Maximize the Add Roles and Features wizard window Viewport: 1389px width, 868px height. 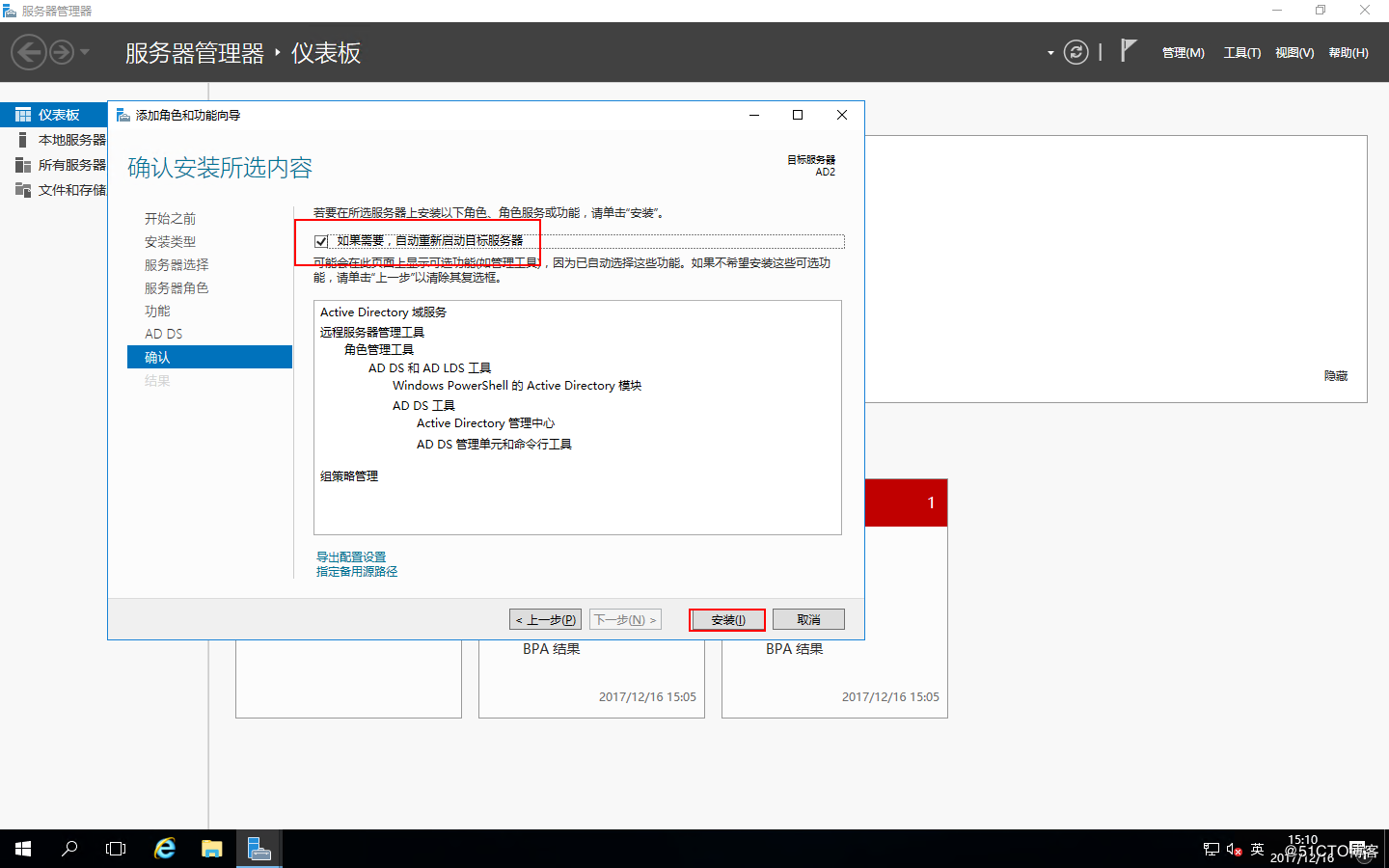tap(798, 115)
